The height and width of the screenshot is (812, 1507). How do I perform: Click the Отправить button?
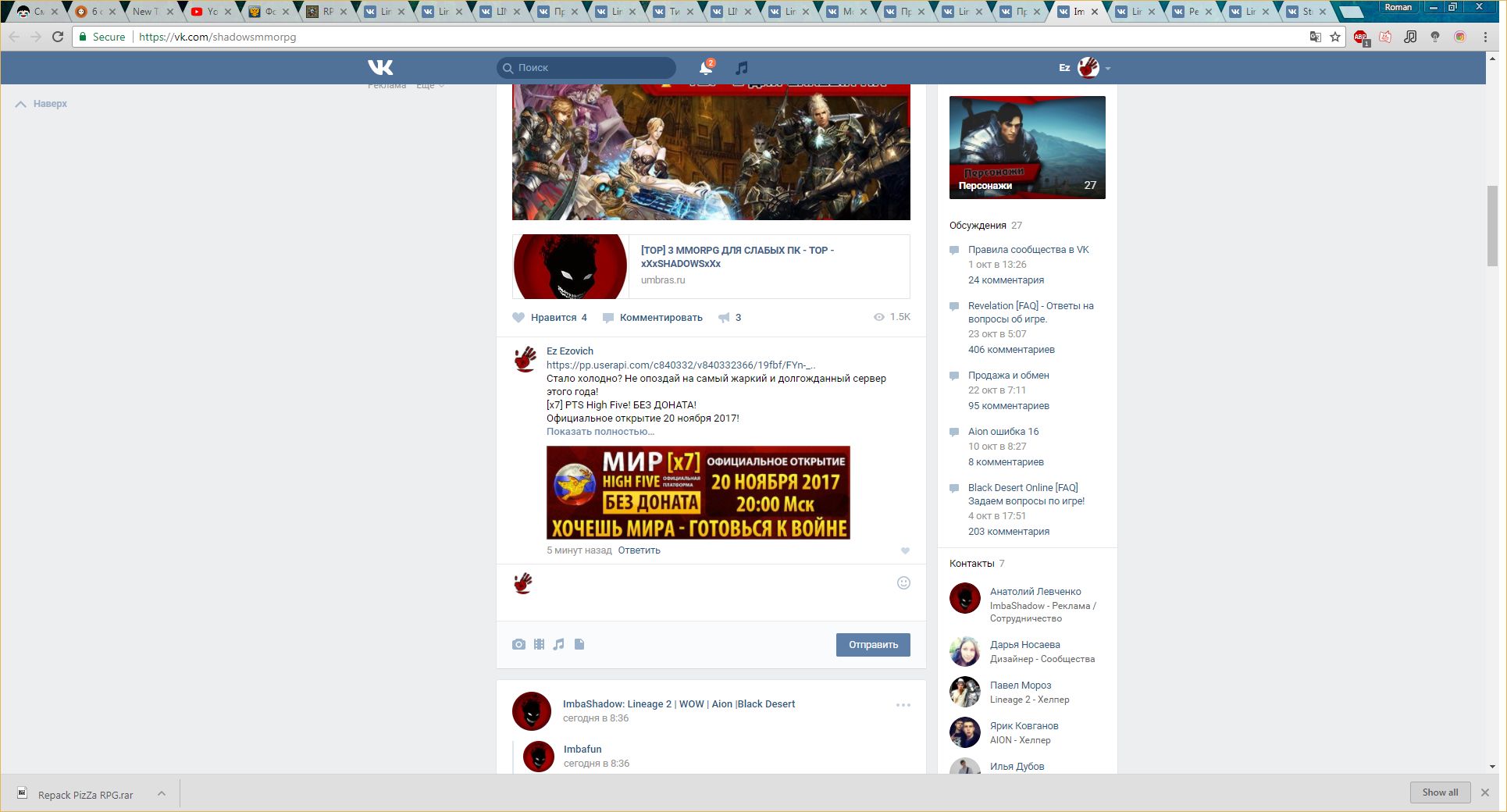pyautogui.click(x=873, y=645)
